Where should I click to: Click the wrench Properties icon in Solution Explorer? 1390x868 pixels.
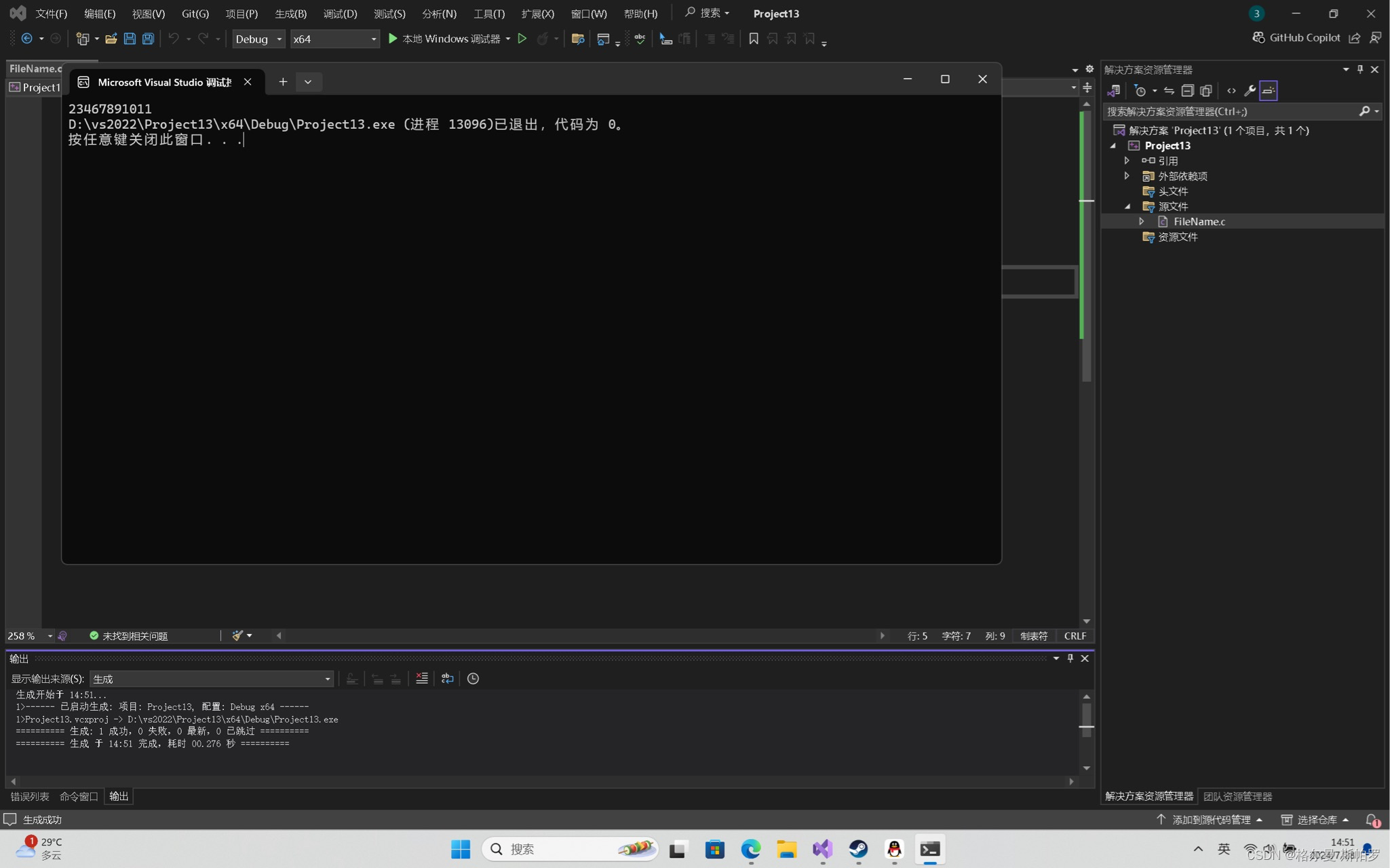tap(1249, 90)
